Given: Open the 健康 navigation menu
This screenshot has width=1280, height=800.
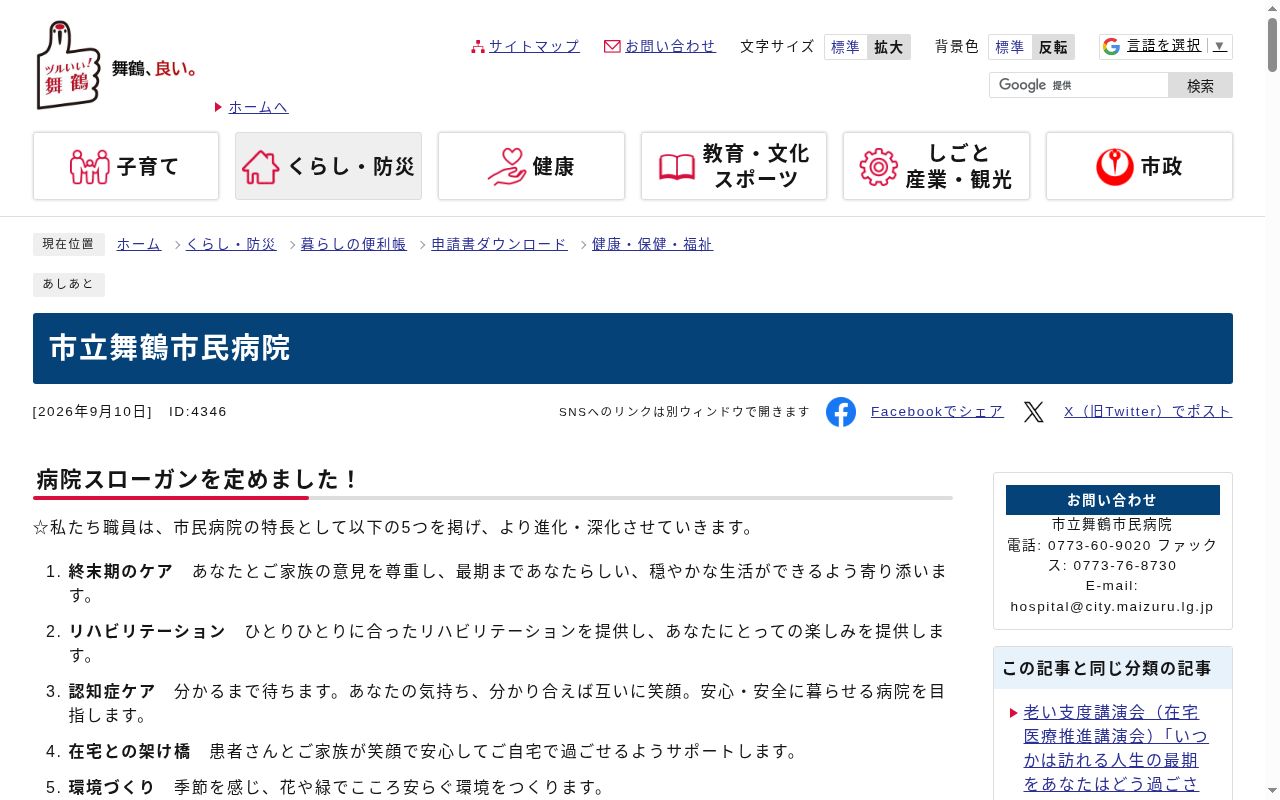Looking at the screenshot, I should (x=531, y=166).
